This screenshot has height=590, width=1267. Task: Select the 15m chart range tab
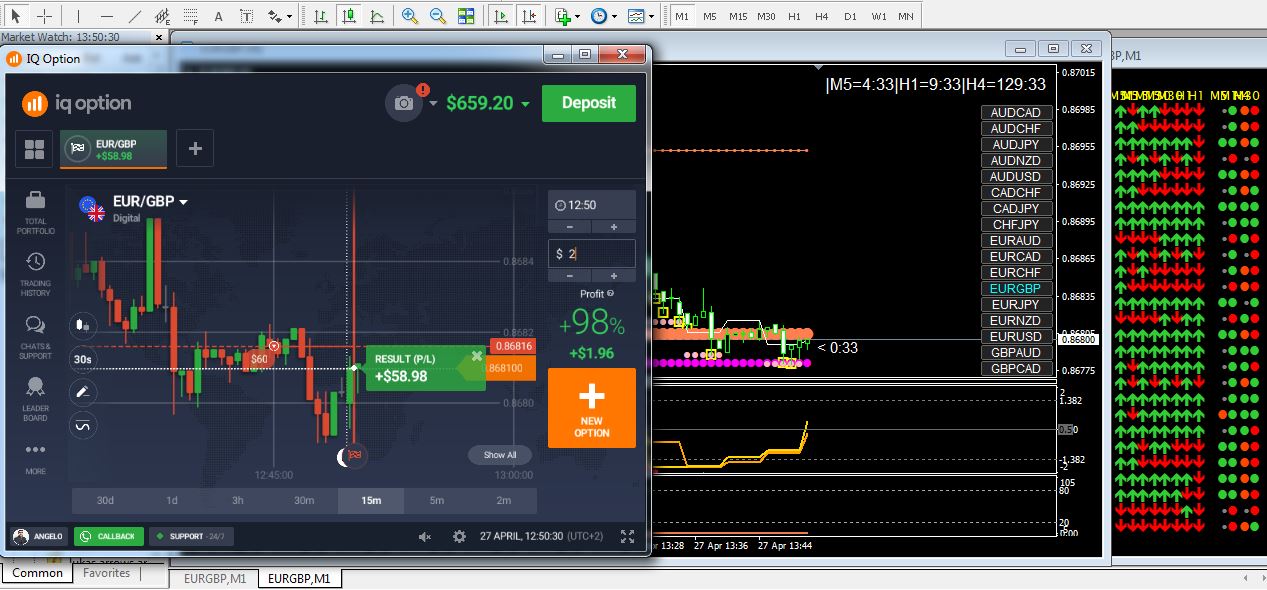[x=371, y=500]
